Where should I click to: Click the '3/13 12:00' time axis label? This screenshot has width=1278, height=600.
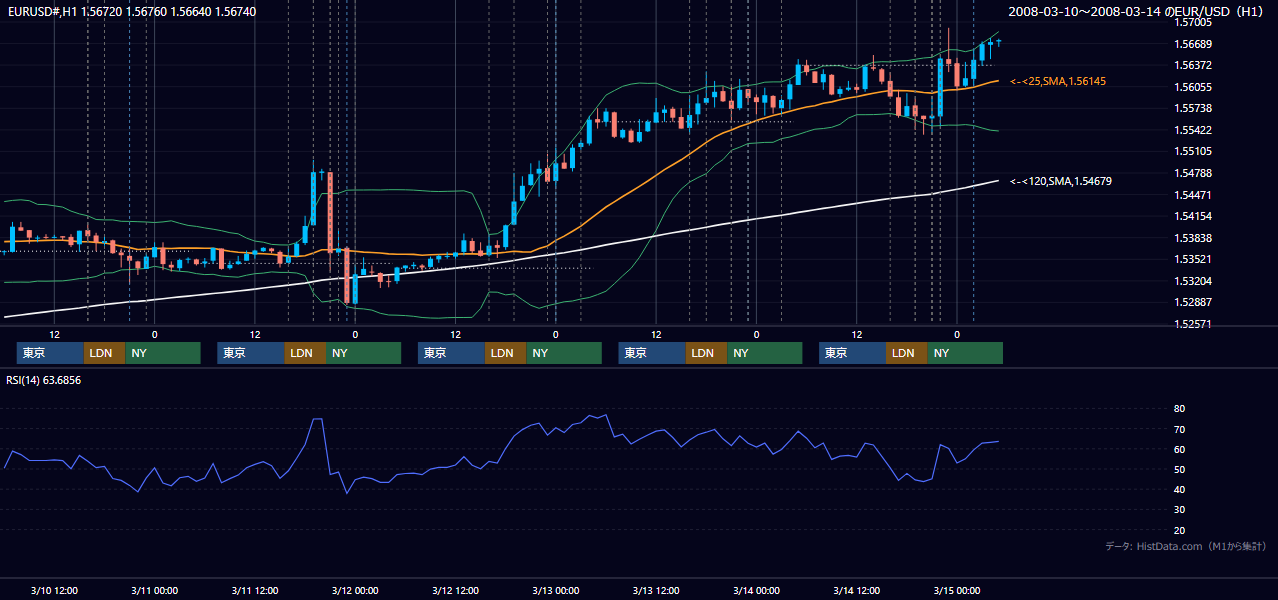pos(656,590)
